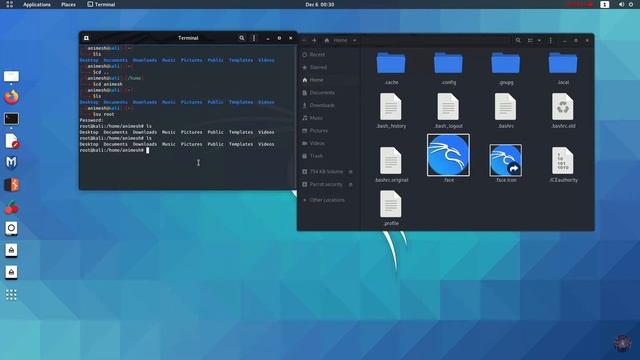Open the Applications menu in top bar
This screenshot has height=360, width=640.
37,4
